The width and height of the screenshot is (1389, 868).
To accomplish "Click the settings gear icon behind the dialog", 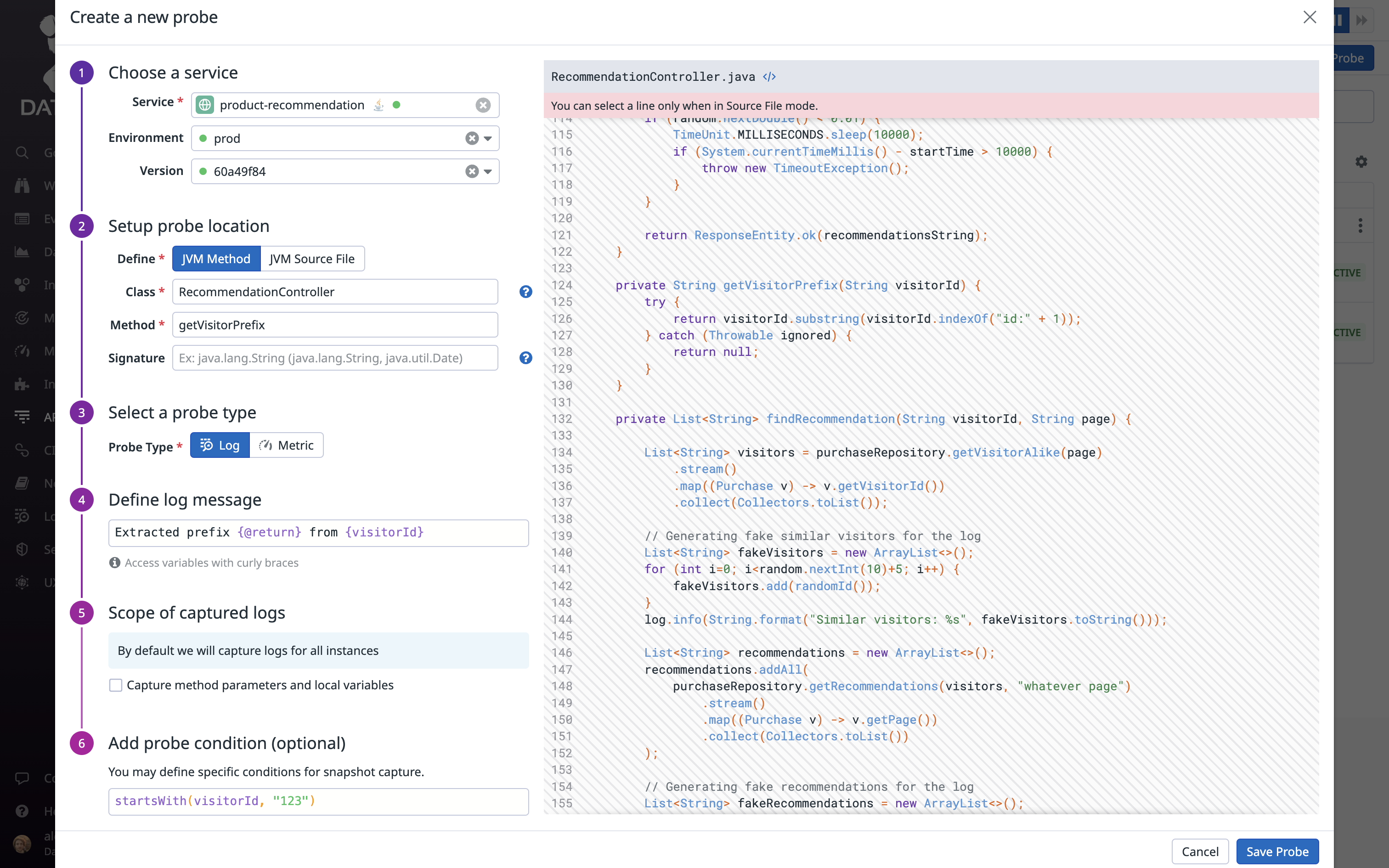I will point(1361,162).
